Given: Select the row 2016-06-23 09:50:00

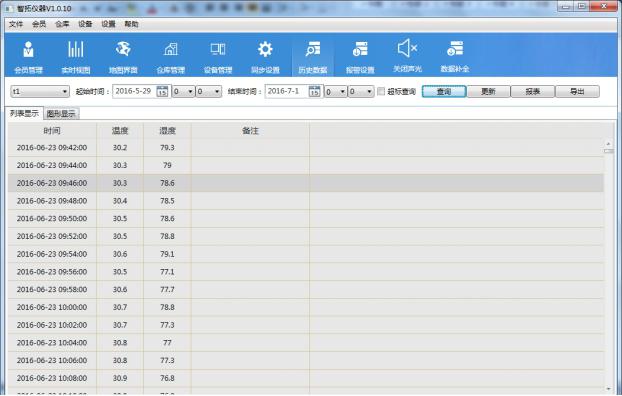Looking at the screenshot, I should coord(306,219).
